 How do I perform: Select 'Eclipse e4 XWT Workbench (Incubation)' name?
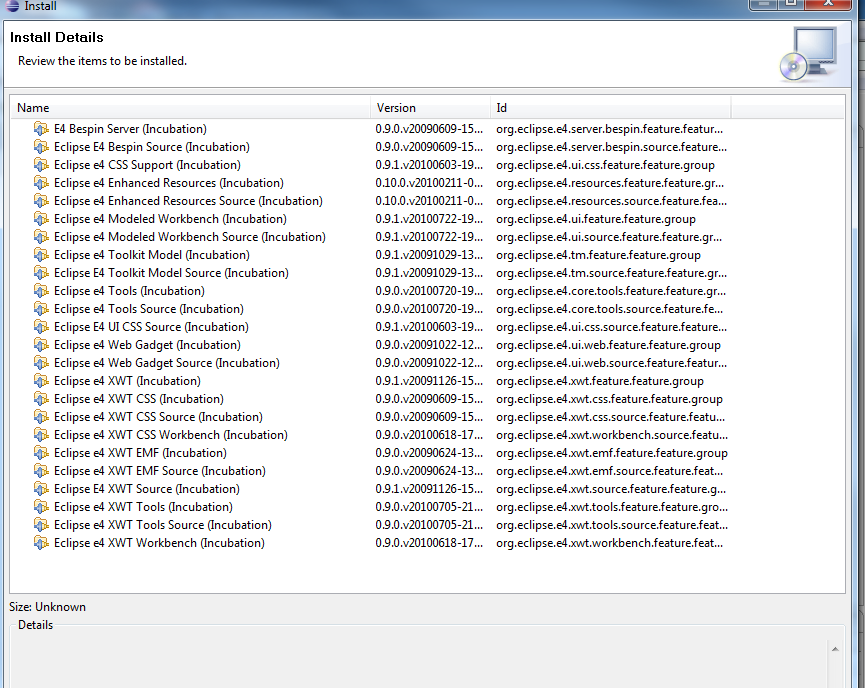pos(159,543)
